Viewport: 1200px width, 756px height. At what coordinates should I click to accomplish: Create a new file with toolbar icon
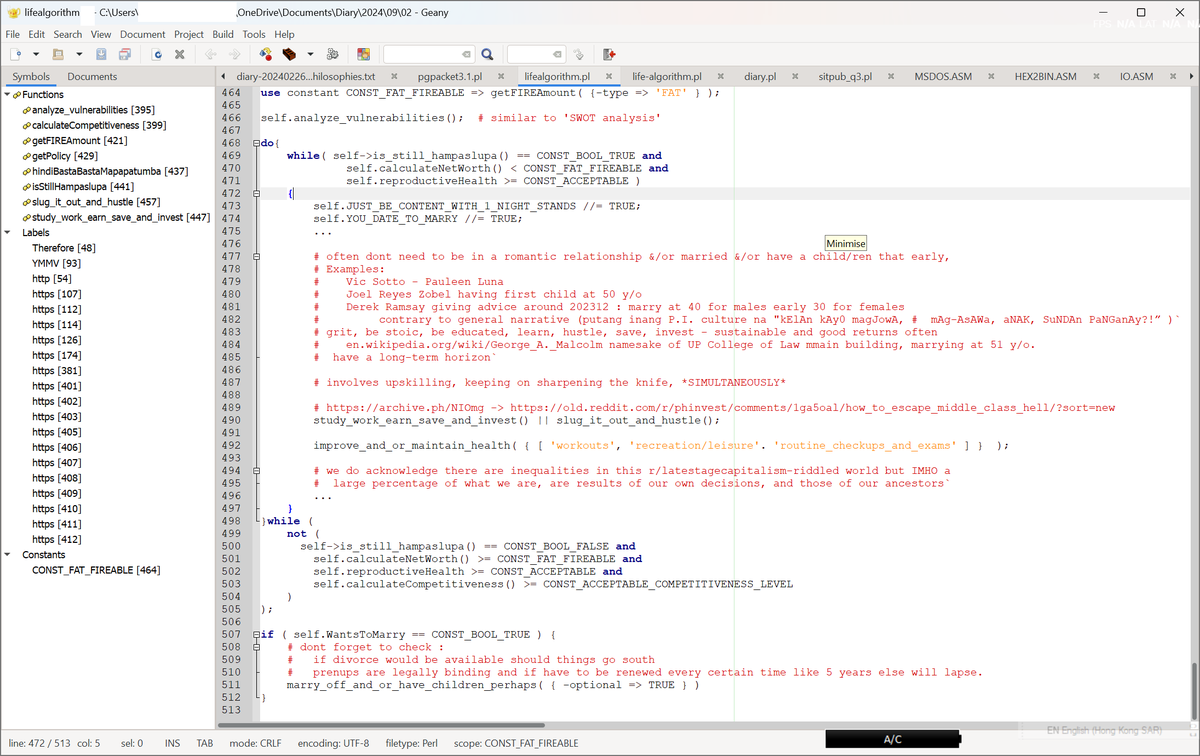[17, 54]
